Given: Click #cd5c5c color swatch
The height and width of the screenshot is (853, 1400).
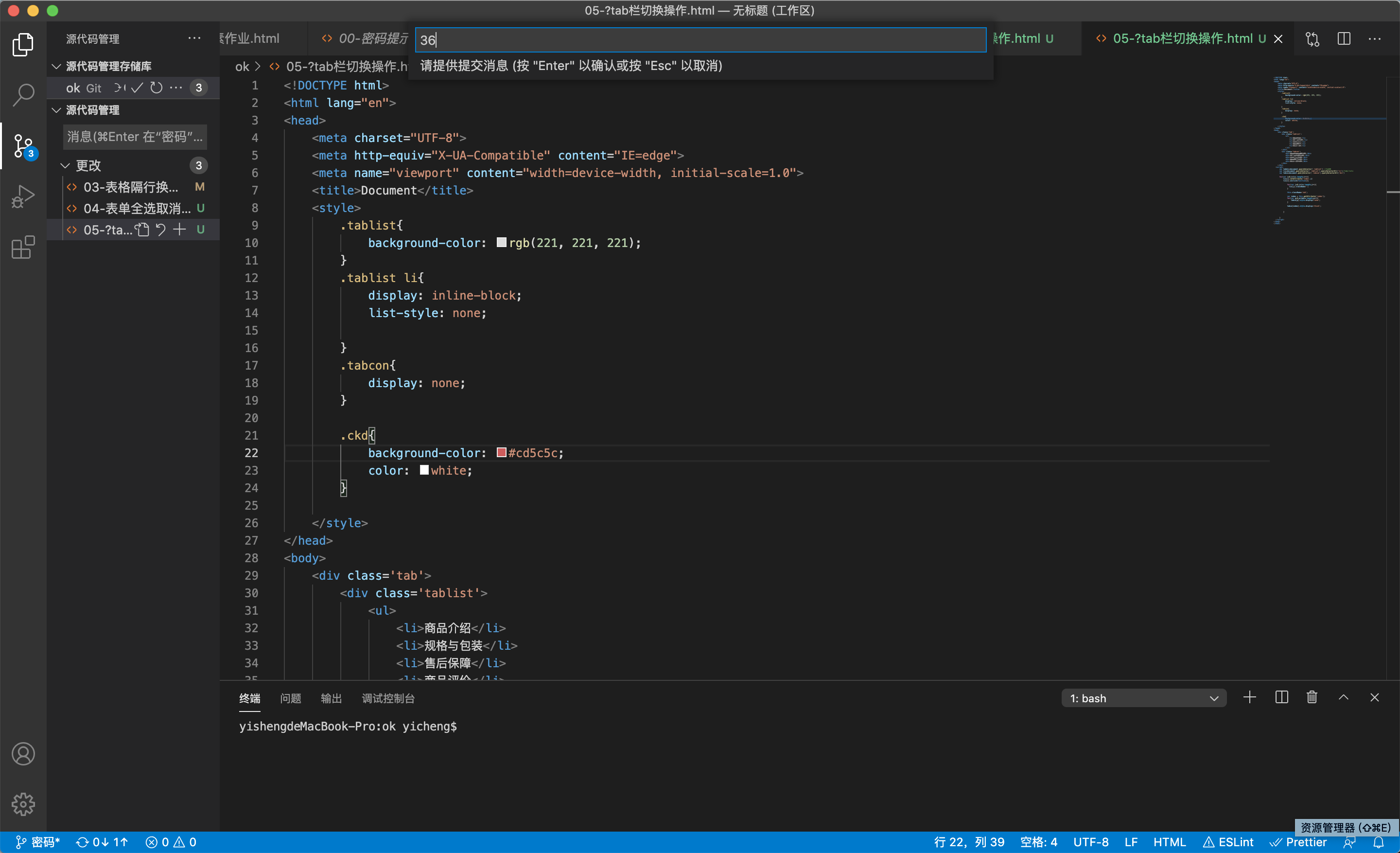Looking at the screenshot, I should tap(501, 452).
